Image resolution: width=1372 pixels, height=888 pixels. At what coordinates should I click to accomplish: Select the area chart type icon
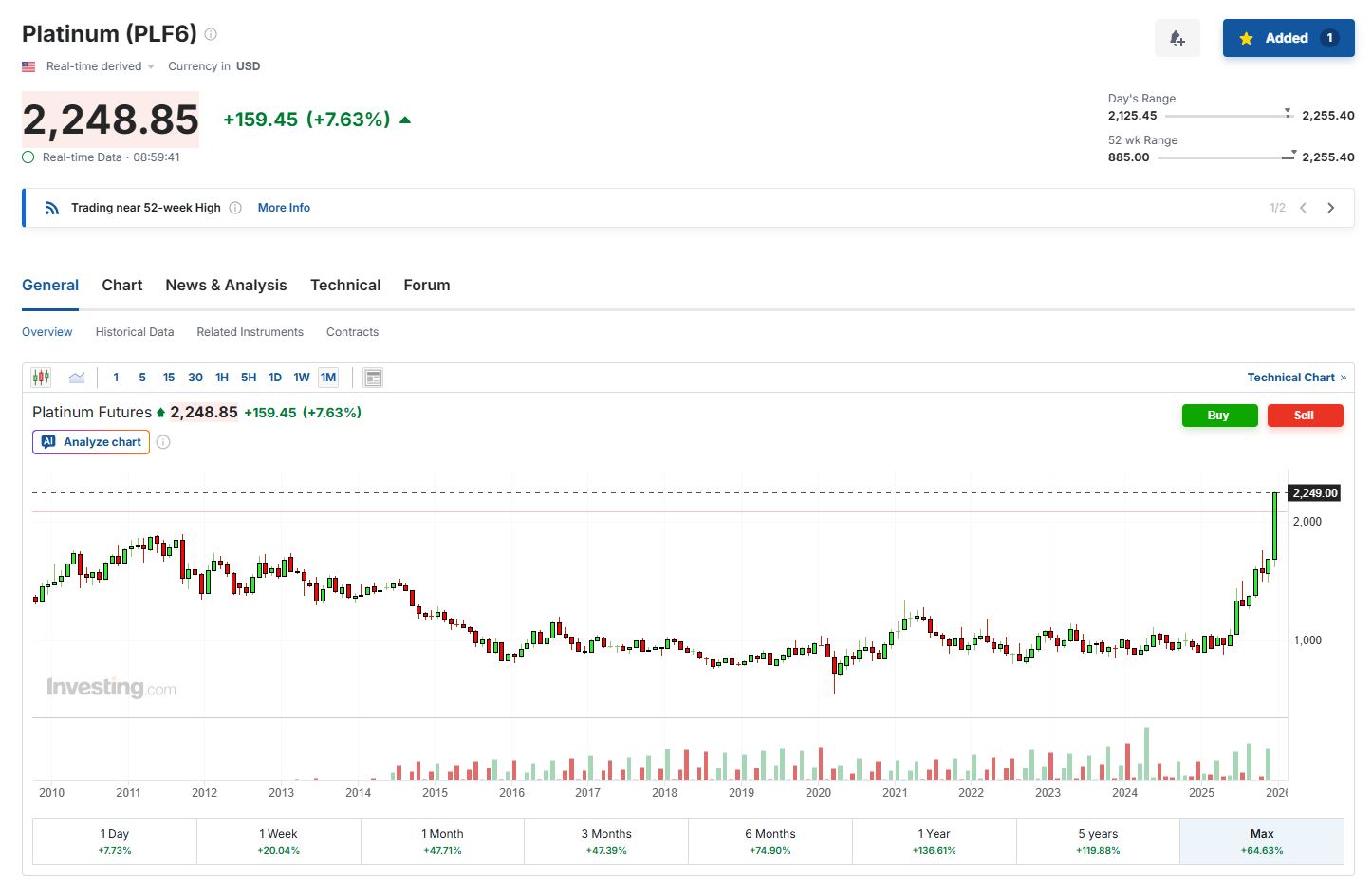[x=77, y=378]
